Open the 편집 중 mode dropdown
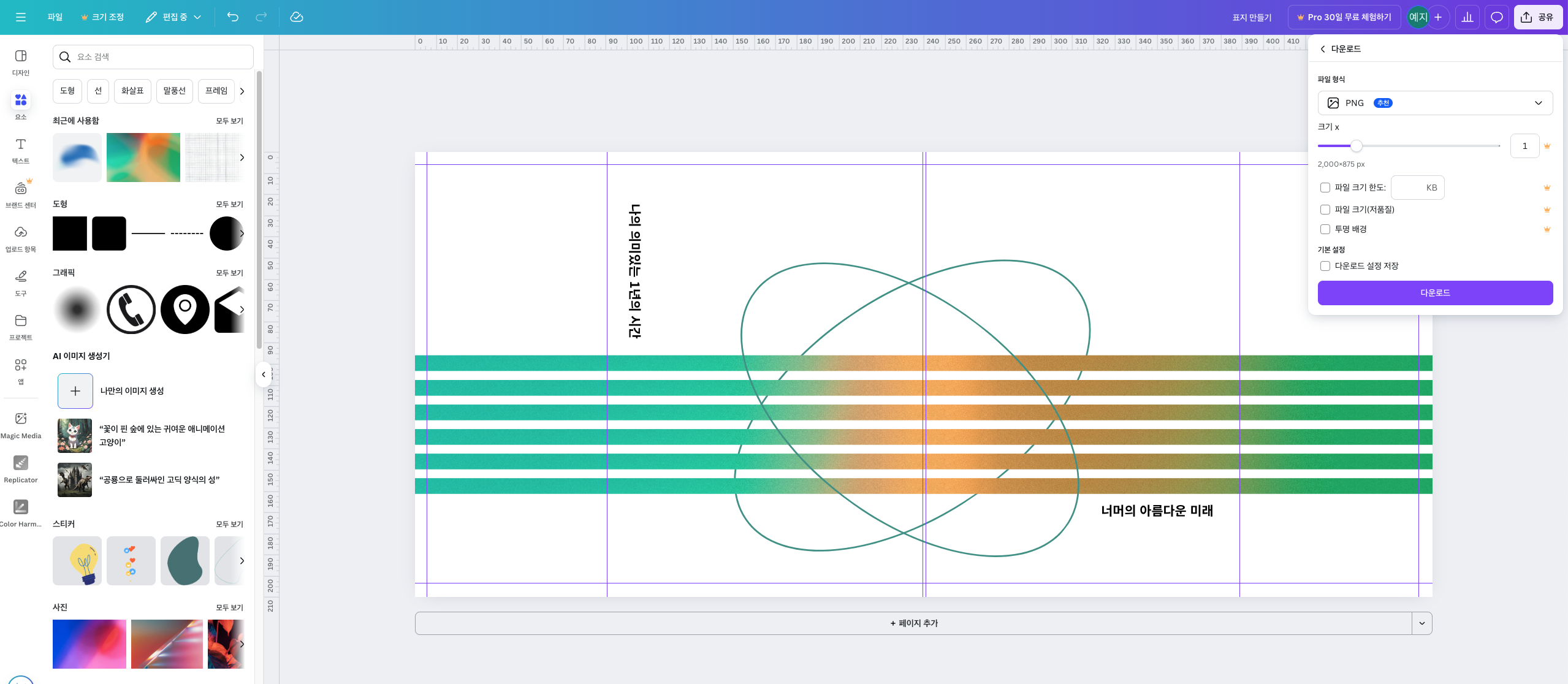Image resolution: width=1568 pixels, height=684 pixels. pyautogui.click(x=174, y=17)
